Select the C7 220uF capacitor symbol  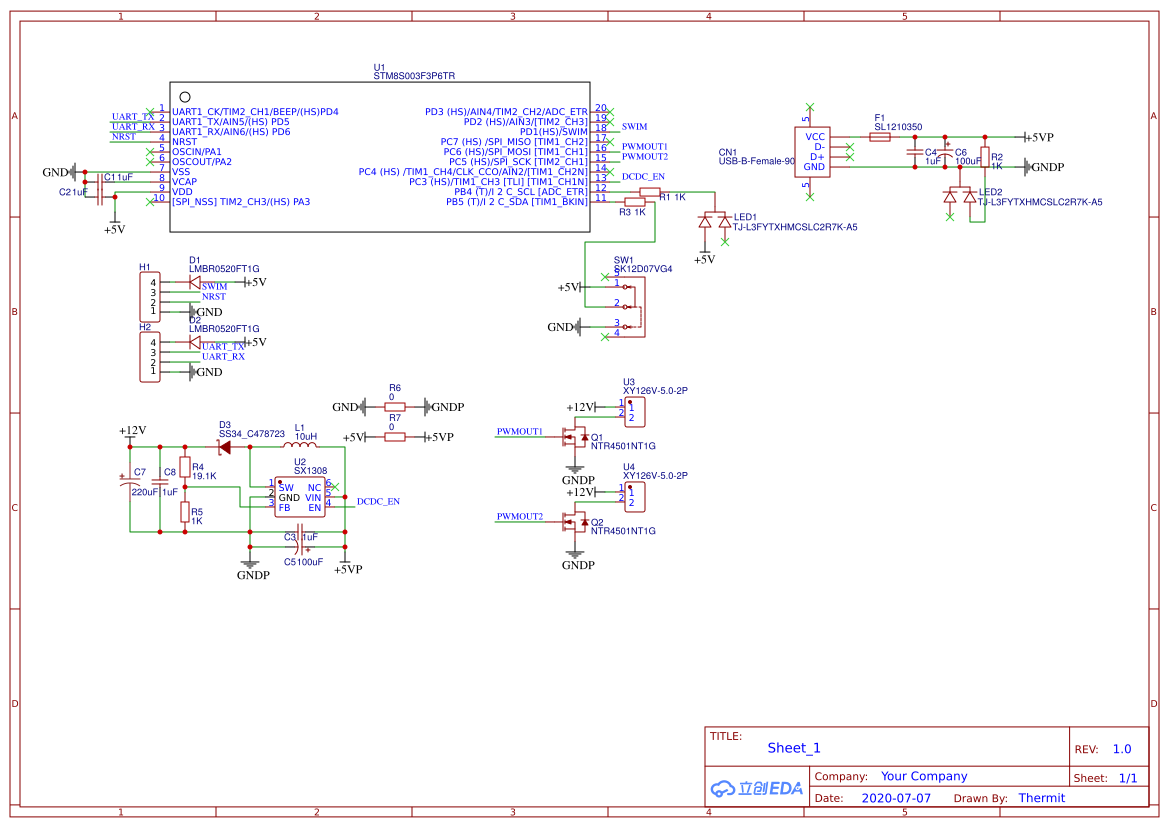pos(130,480)
